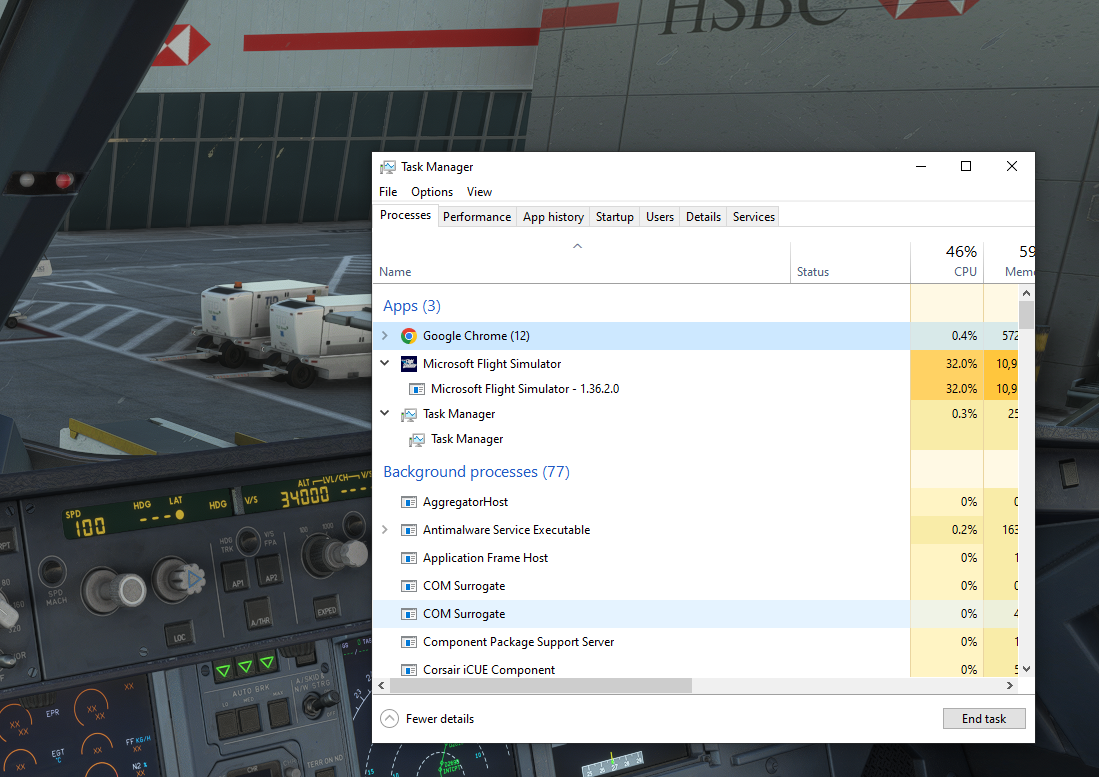Collapse the Microsoft Flight Simulator group
Screen dimensions: 1099x777
coord(384,363)
